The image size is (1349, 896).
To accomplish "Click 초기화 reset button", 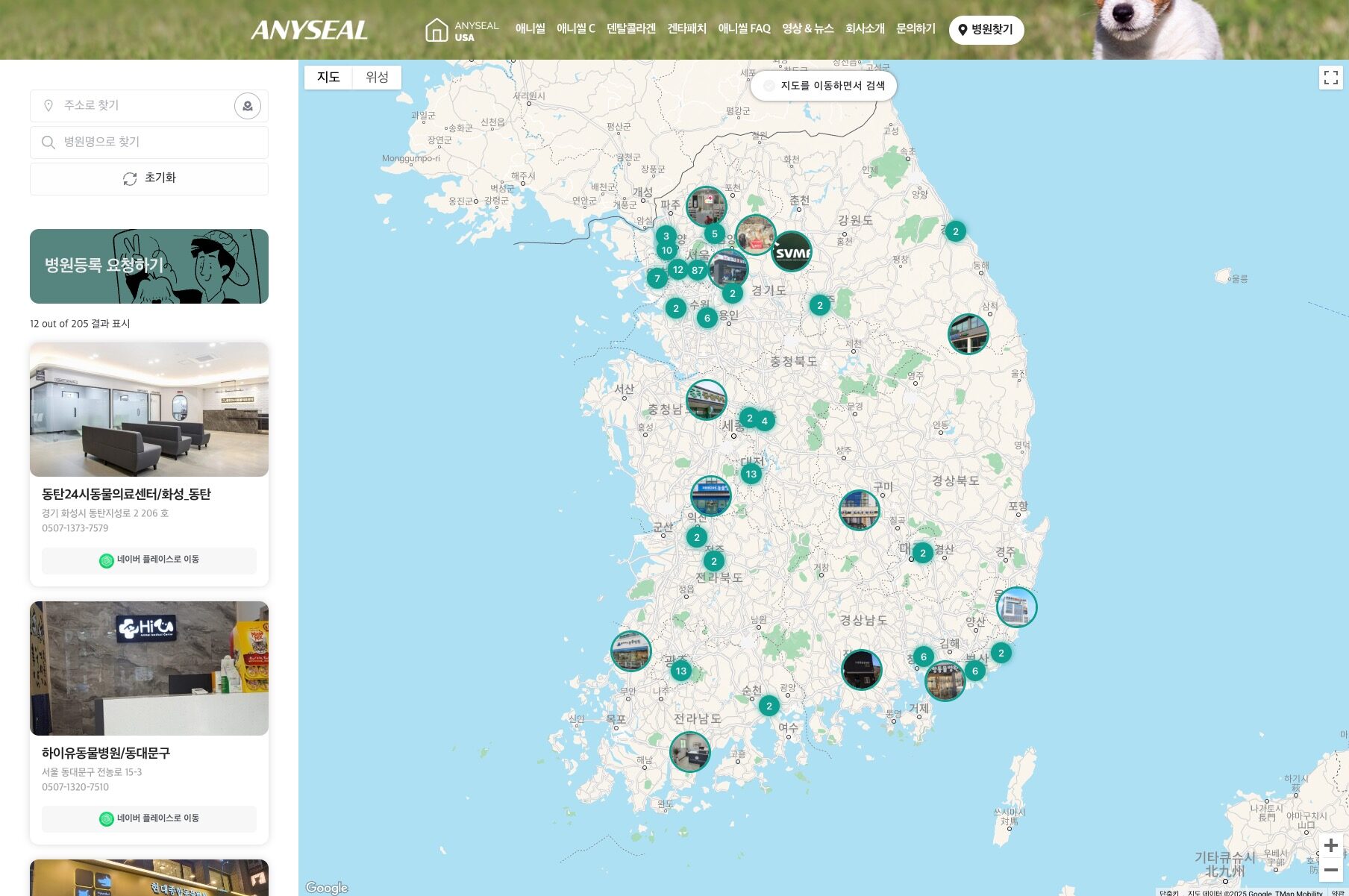I will [x=149, y=179].
